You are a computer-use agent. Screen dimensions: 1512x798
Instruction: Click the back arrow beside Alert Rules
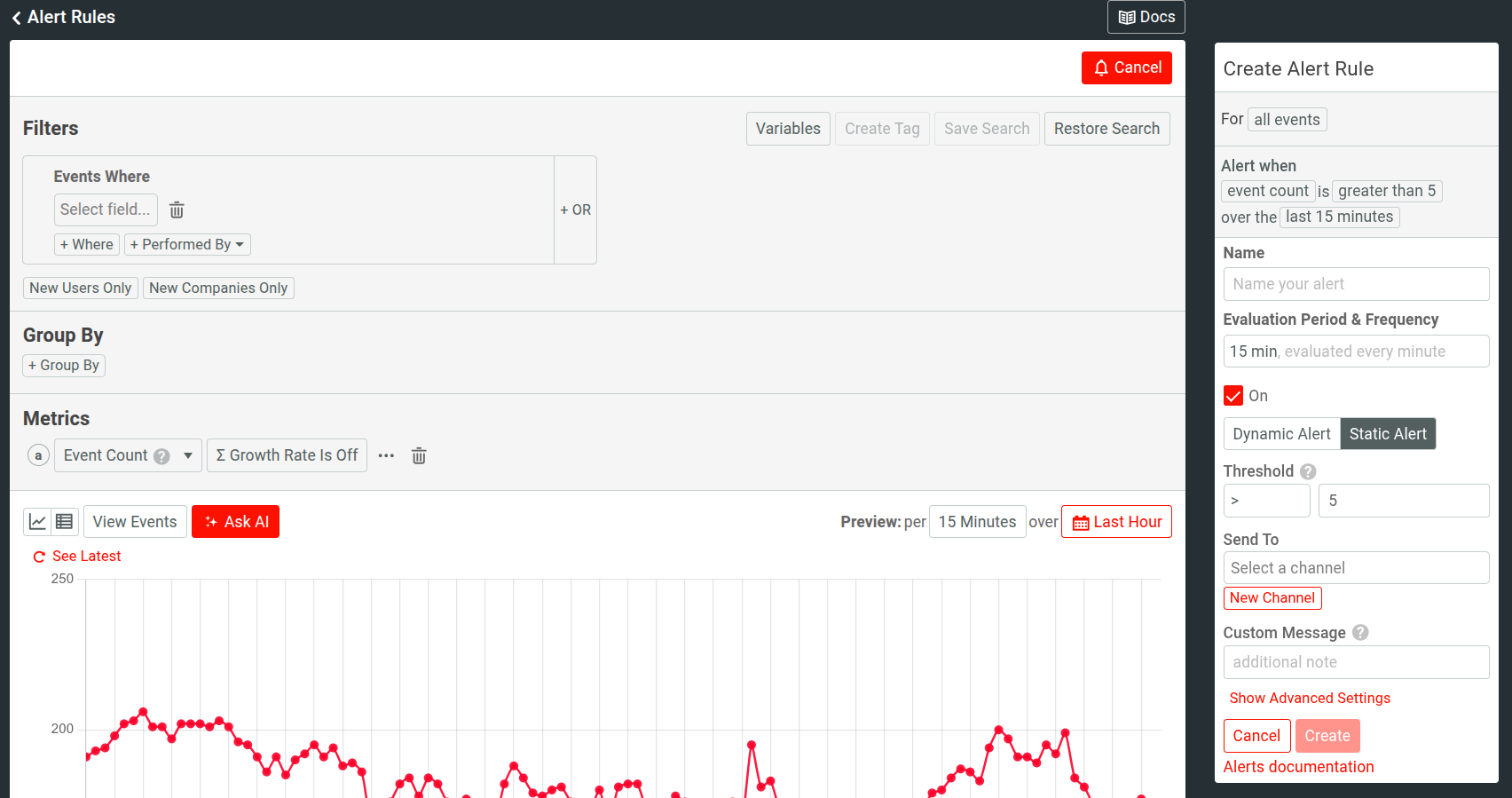(x=16, y=18)
